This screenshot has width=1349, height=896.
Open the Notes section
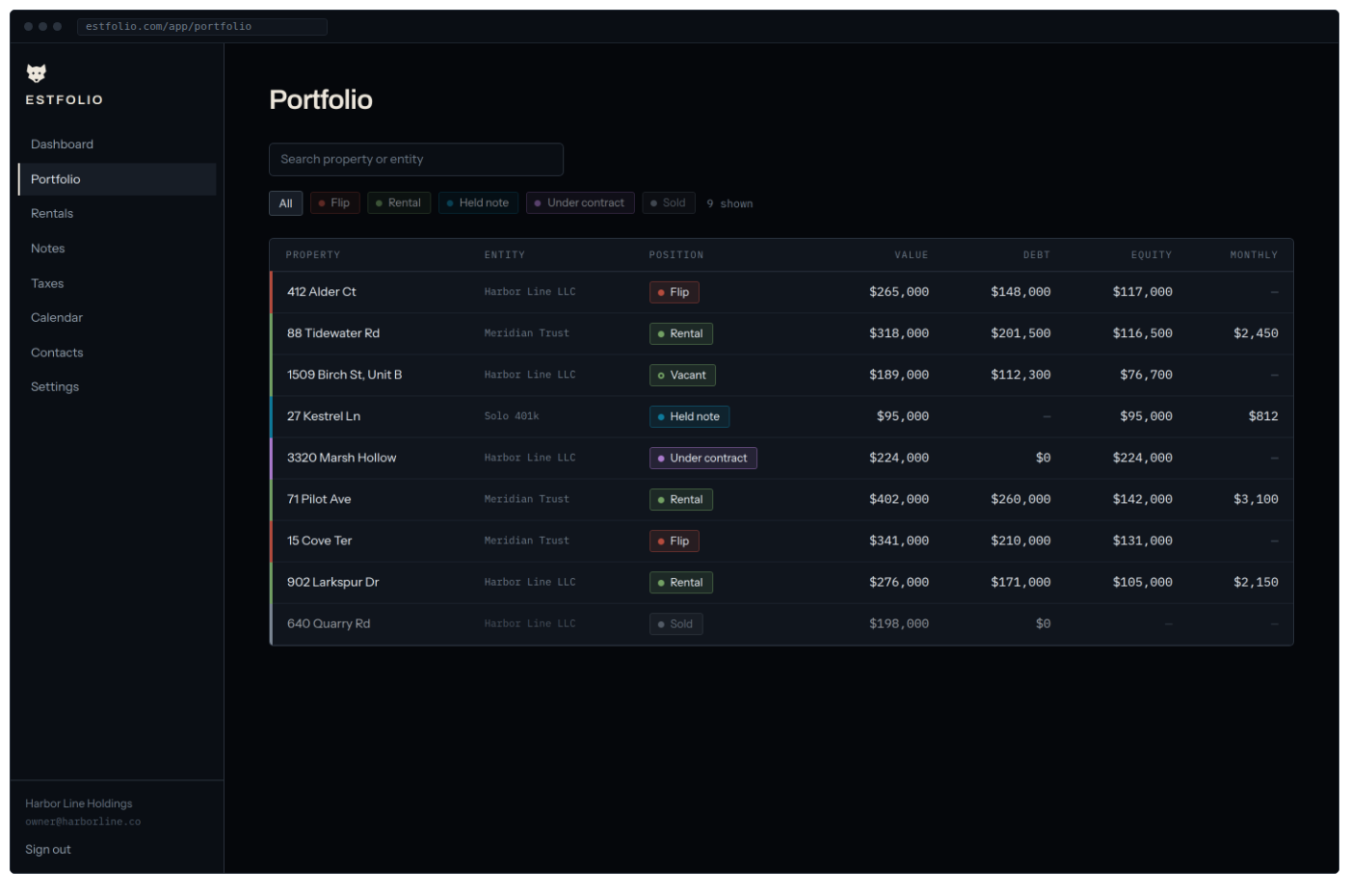coord(48,249)
